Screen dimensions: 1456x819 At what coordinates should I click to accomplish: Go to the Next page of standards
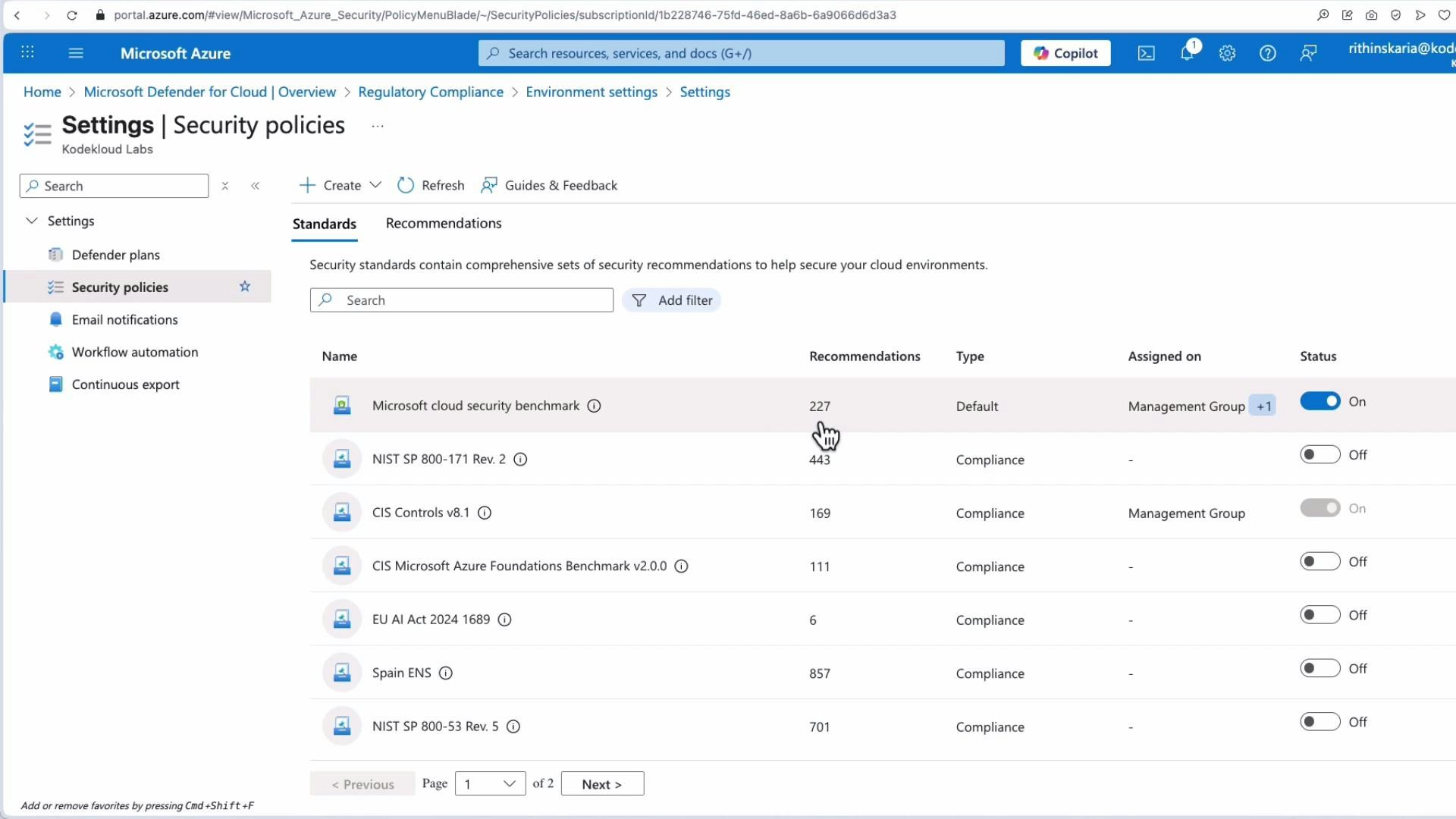[601, 783]
